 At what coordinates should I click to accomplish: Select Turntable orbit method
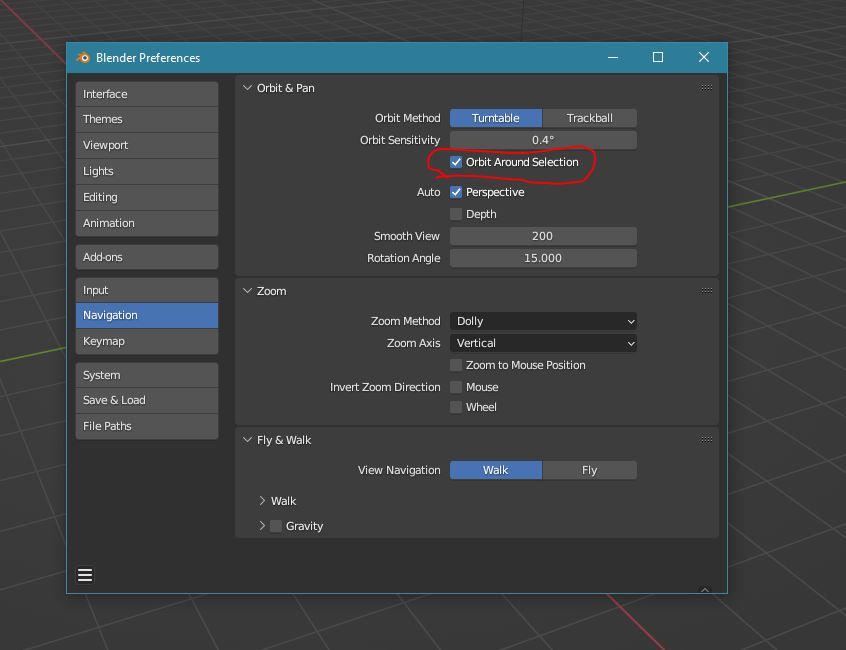[x=496, y=118]
